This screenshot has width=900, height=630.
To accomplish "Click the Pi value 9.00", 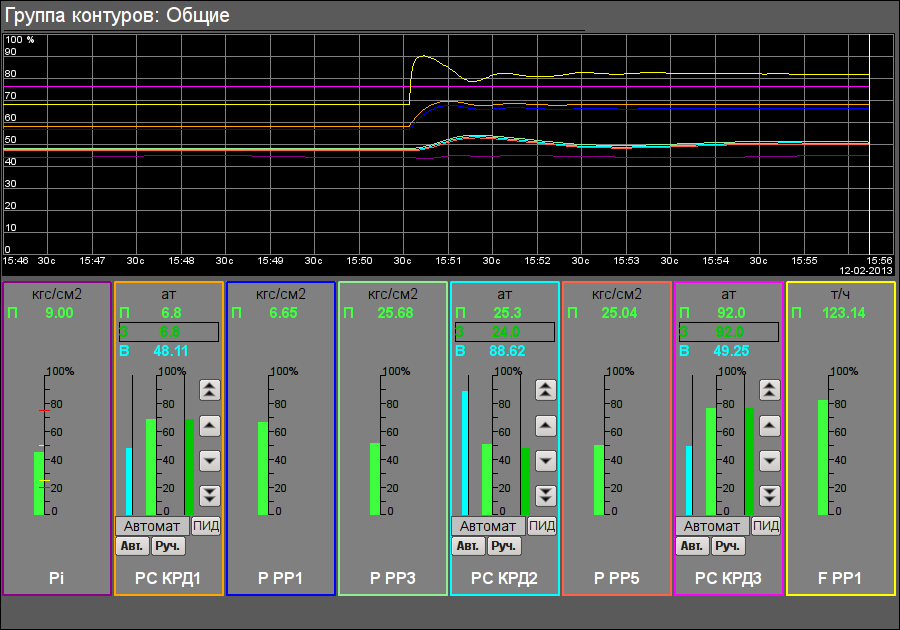I will (59, 313).
